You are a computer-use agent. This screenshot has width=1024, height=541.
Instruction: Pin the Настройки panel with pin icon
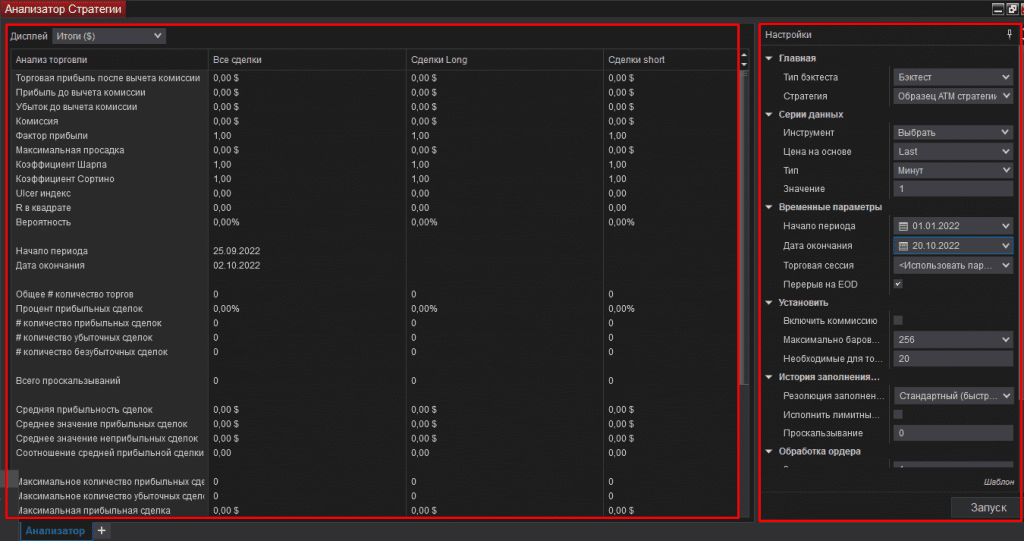pos(1010,35)
